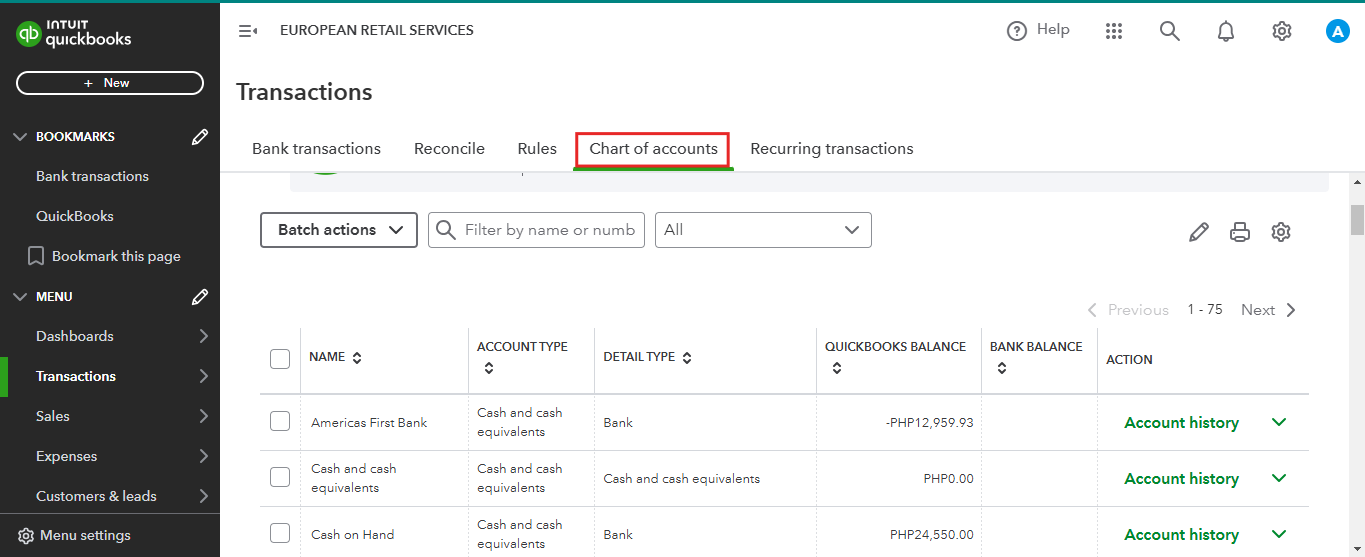
Task: Click the New button
Action: tap(110, 83)
